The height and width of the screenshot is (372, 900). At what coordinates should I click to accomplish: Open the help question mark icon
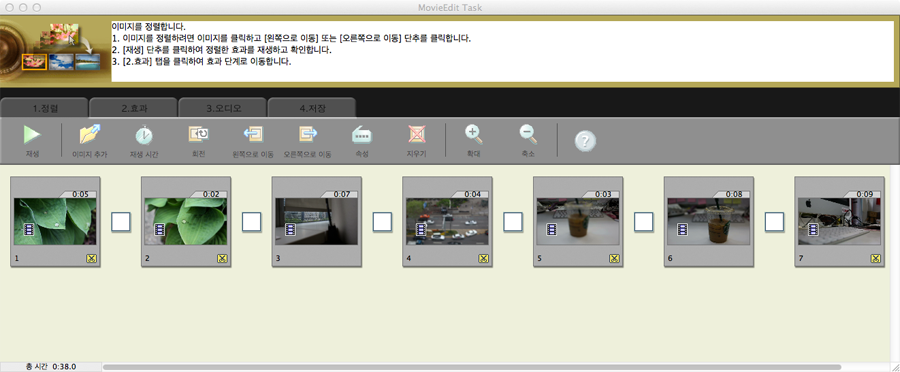point(585,141)
